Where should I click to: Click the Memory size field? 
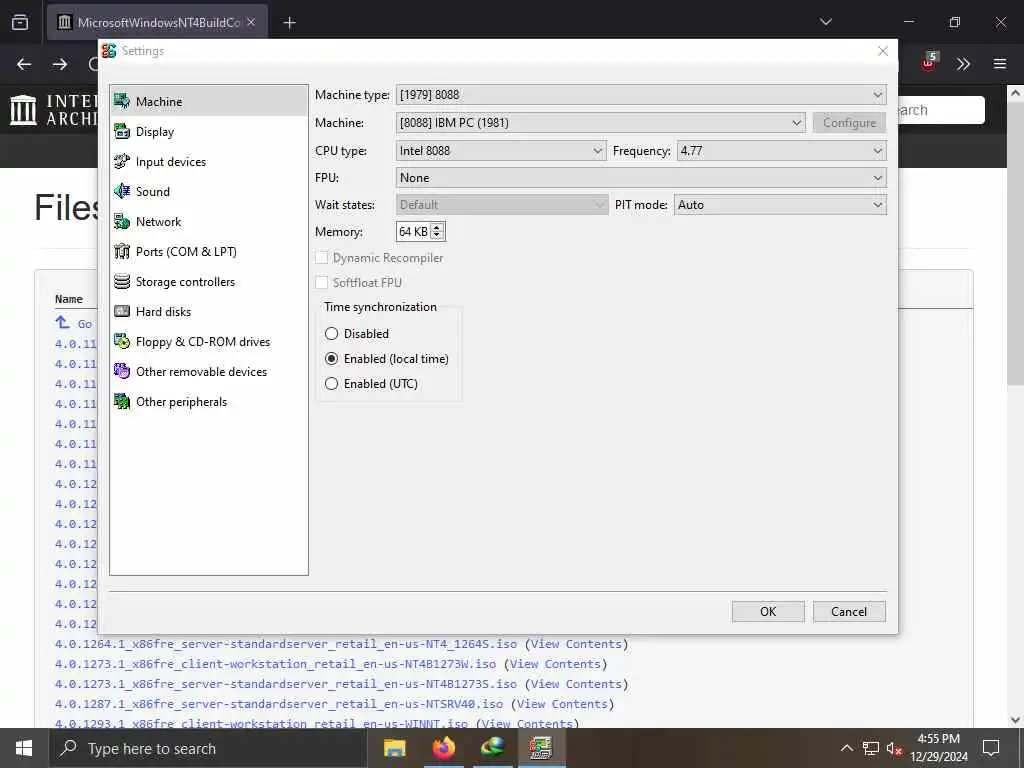pyautogui.click(x=413, y=232)
